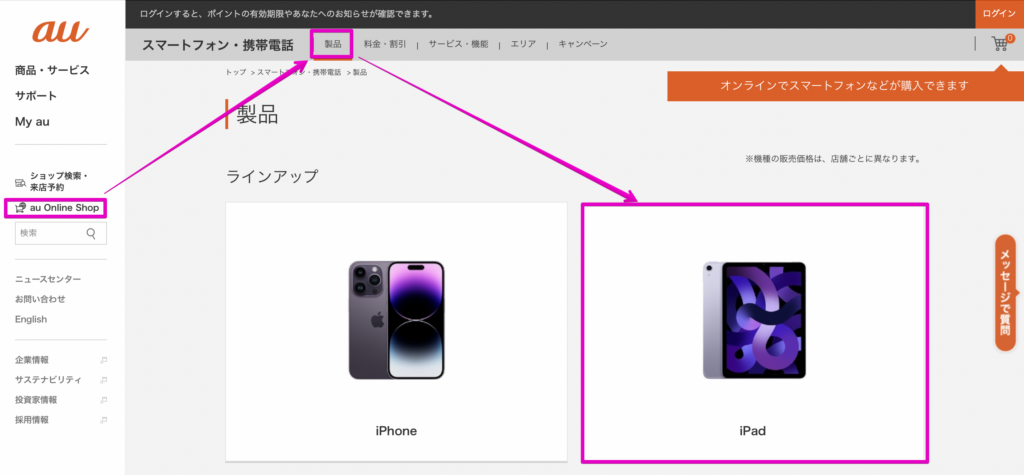Open external link icon next to 投資家情報

(x=103, y=400)
